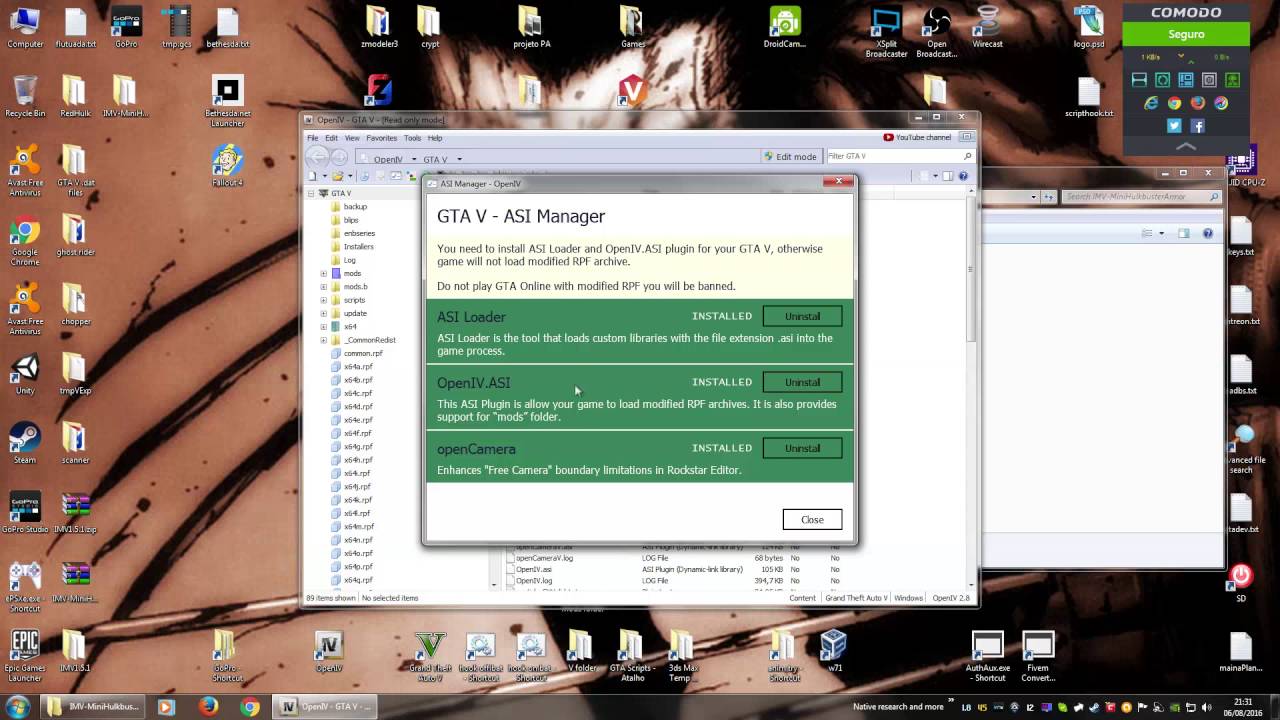Open the Favorites menu in OpenIV
The image size is (1280, 720).
381,138
